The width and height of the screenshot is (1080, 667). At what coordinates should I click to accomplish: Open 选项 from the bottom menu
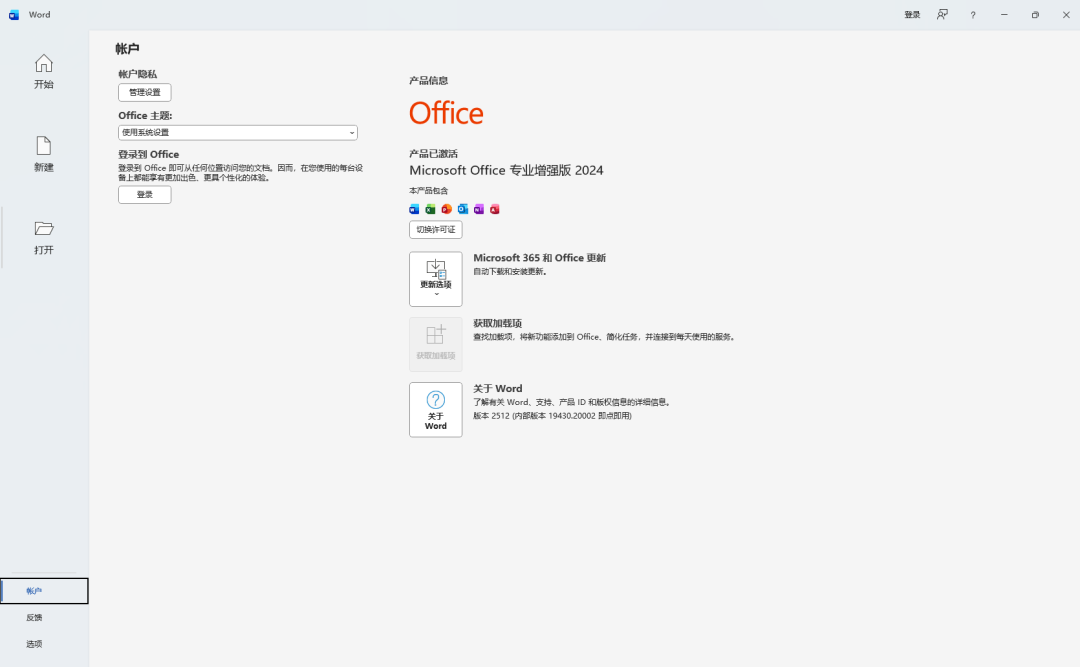click(x=33, y=644)
